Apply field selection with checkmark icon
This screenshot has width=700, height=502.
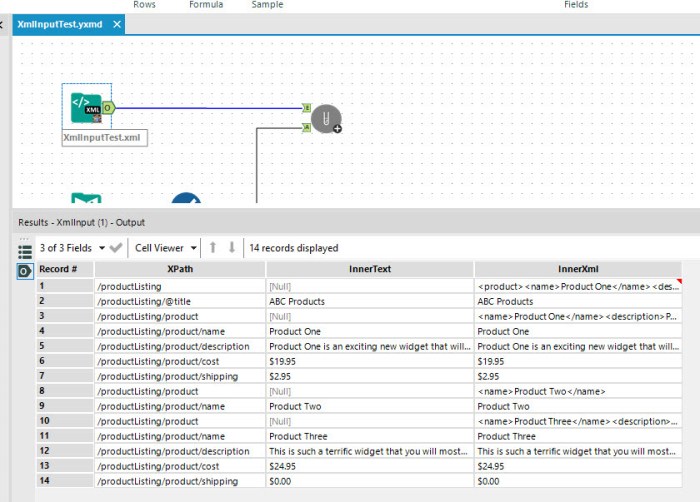pos(116,248)
